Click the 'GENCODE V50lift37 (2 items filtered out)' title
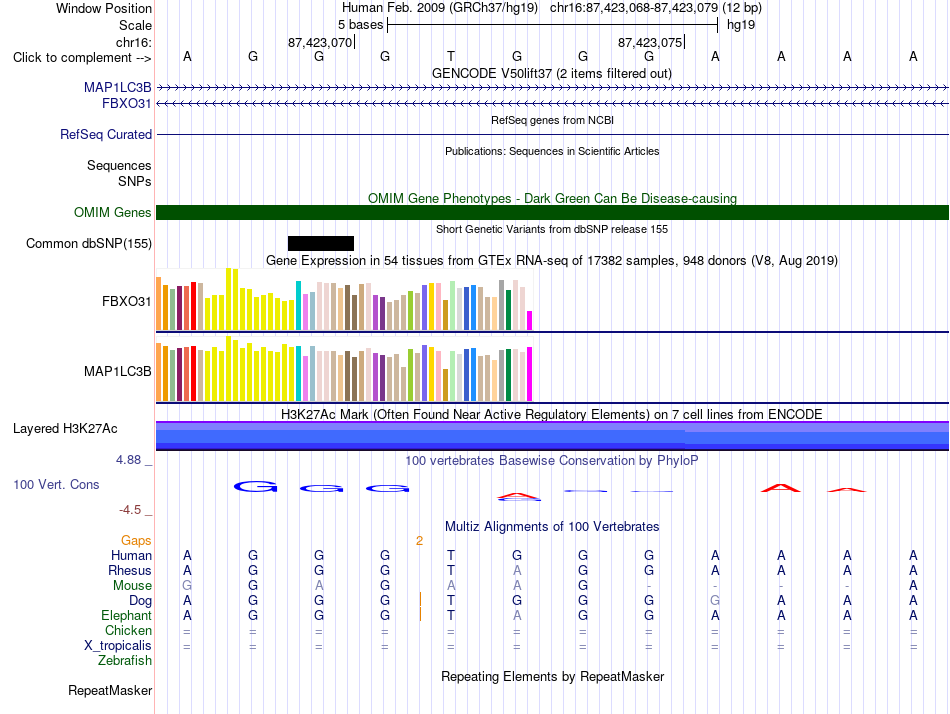Image resolution: width=950 pixels, height=714 pixels. tap(552, 73)
